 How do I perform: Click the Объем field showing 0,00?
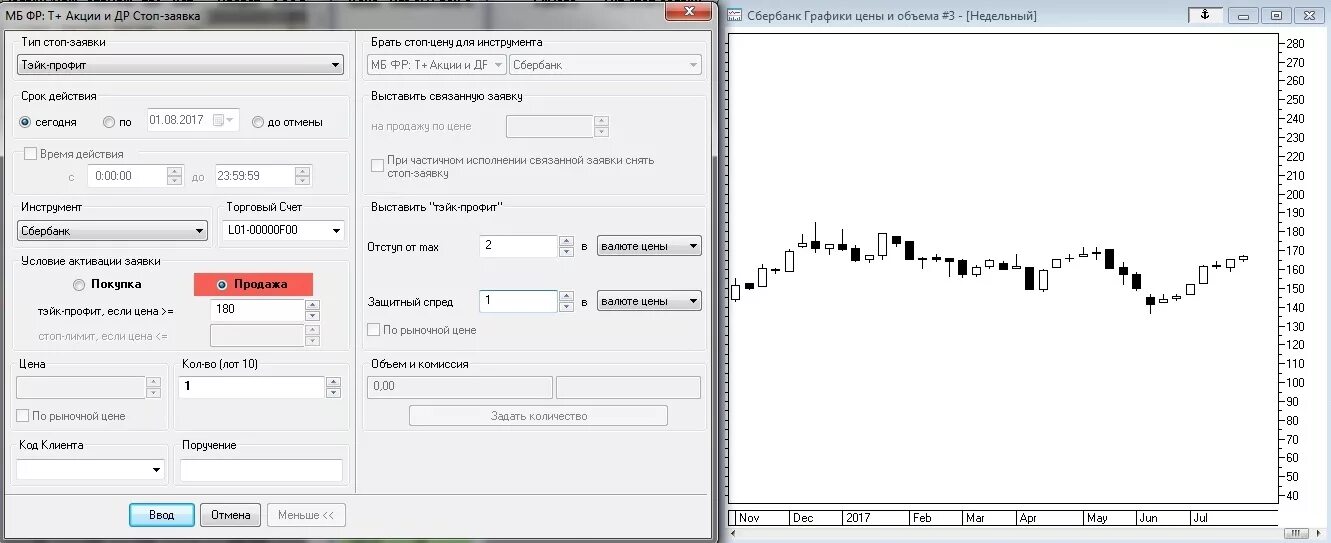click(460, 387)
